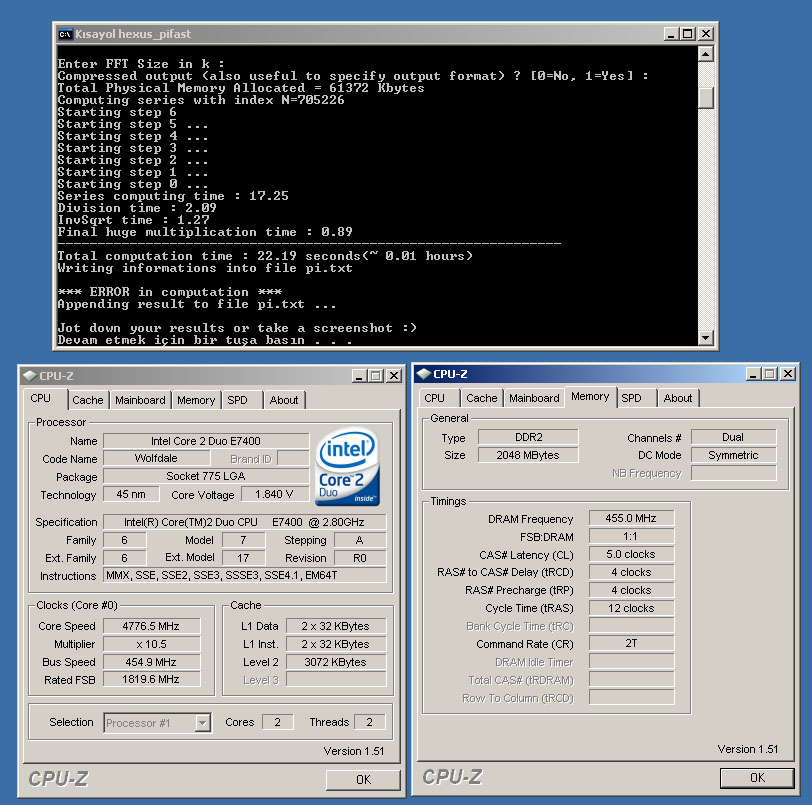Click the Total computation time line in console
Viewport: 812px width, 805px height.
point(265,256)
